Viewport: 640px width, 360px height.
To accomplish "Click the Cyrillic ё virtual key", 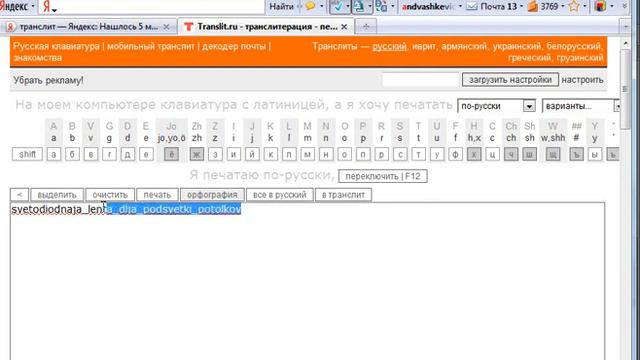I will click(171, 154).
